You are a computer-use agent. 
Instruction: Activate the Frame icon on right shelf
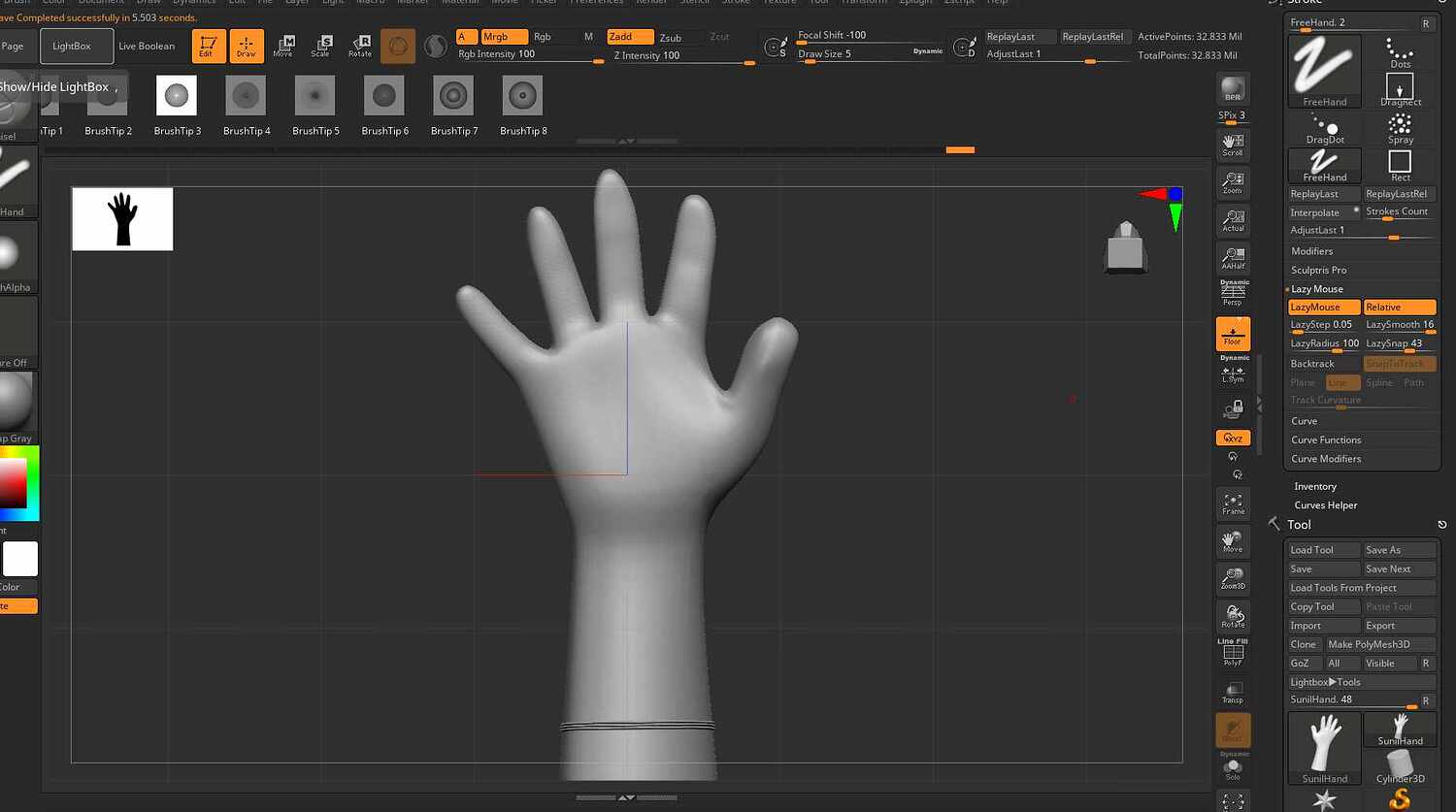tap(1233, 503)
